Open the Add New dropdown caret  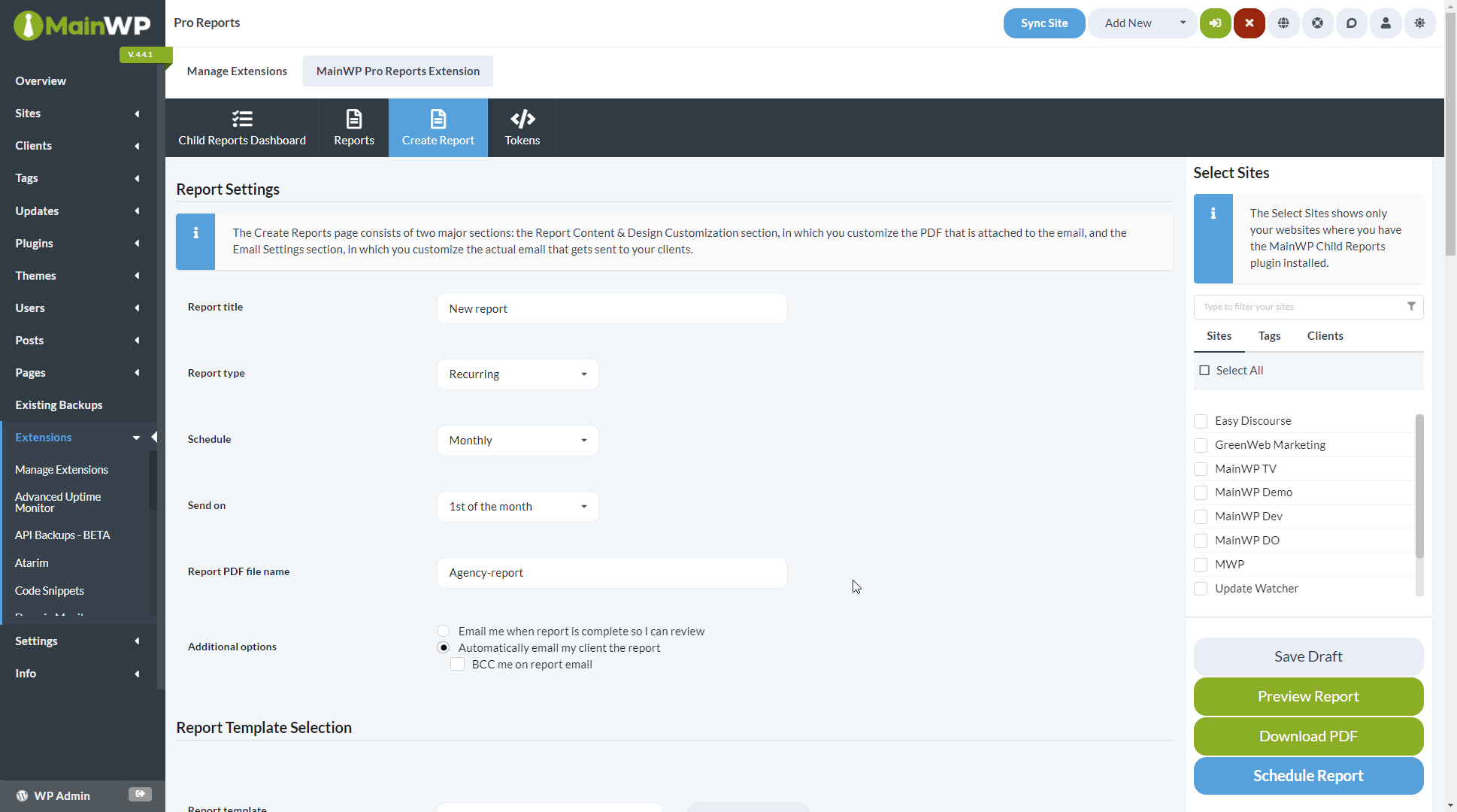click(1183, 23)
